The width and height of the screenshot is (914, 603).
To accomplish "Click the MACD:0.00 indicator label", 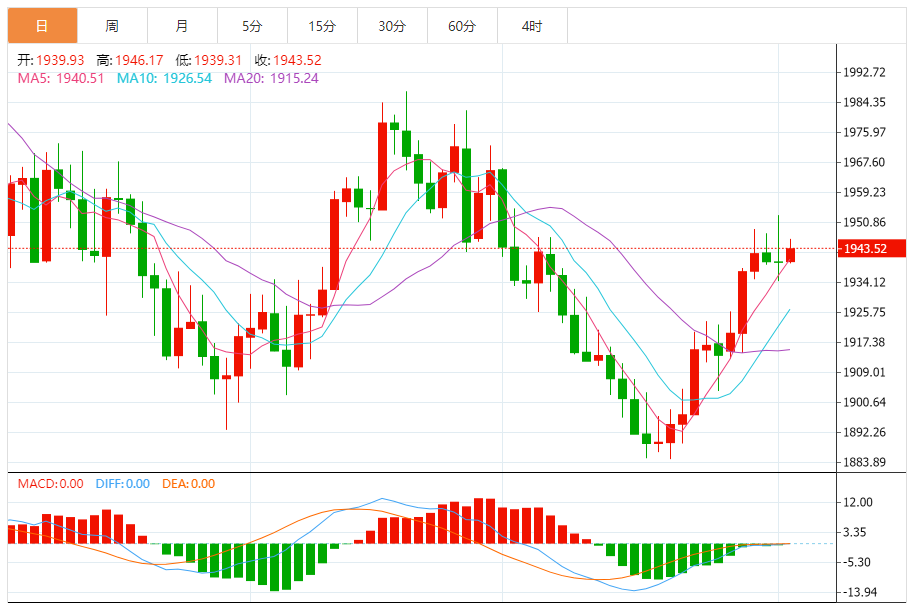I will pos(51,483).
